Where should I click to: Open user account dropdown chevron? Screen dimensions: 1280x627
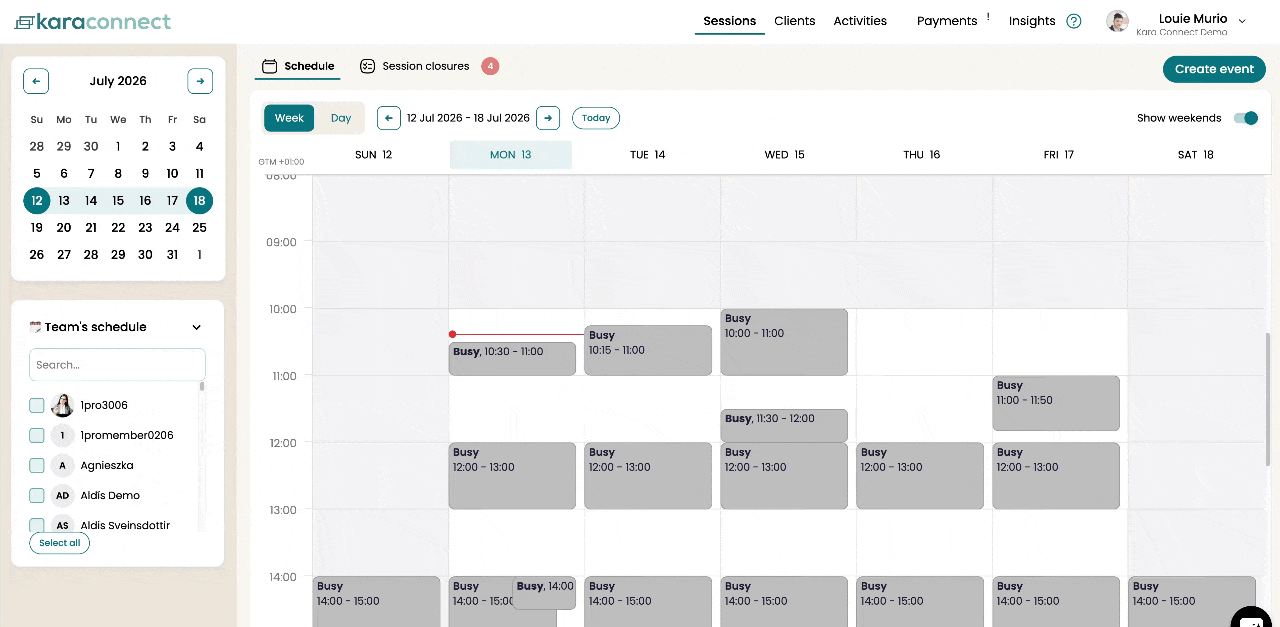pyautogui.click(x=1242, y=21)
